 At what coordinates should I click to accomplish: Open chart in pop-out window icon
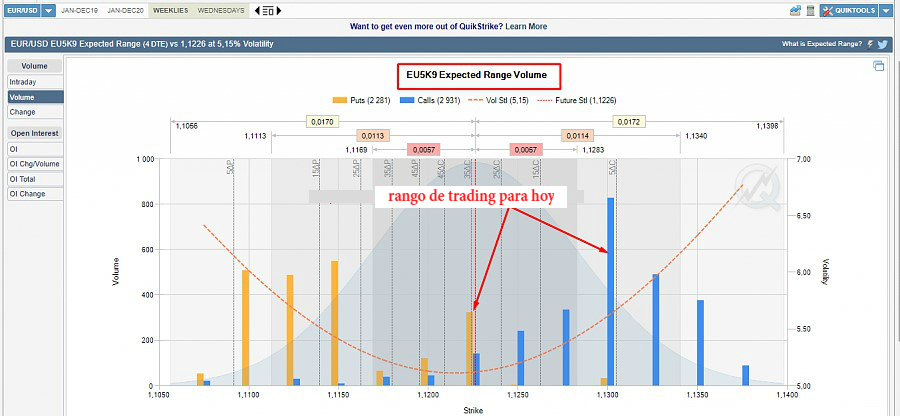click(878, 66)
